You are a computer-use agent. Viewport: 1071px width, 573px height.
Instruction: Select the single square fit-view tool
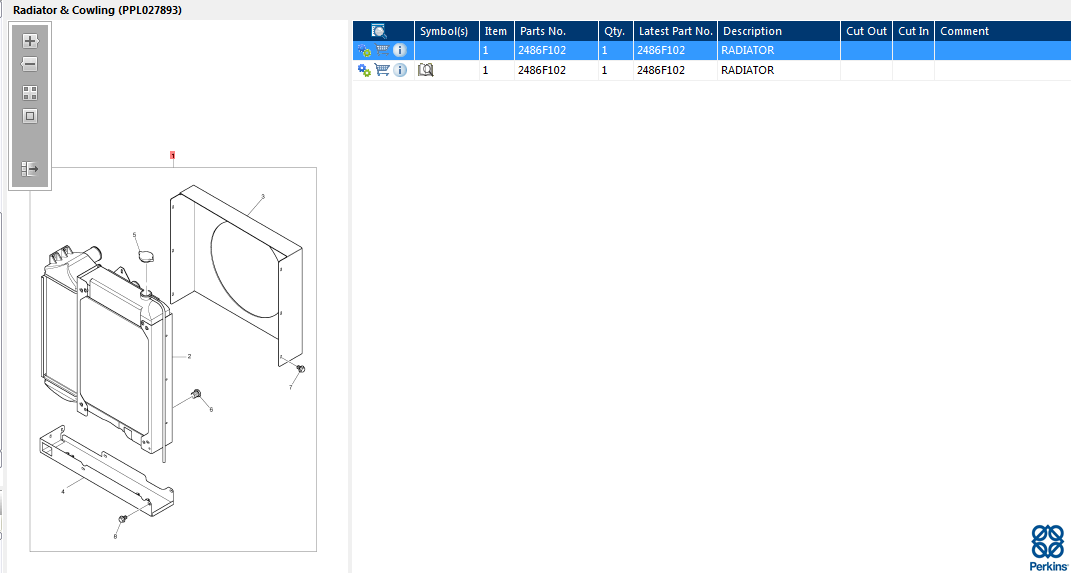tap(30, 116)
